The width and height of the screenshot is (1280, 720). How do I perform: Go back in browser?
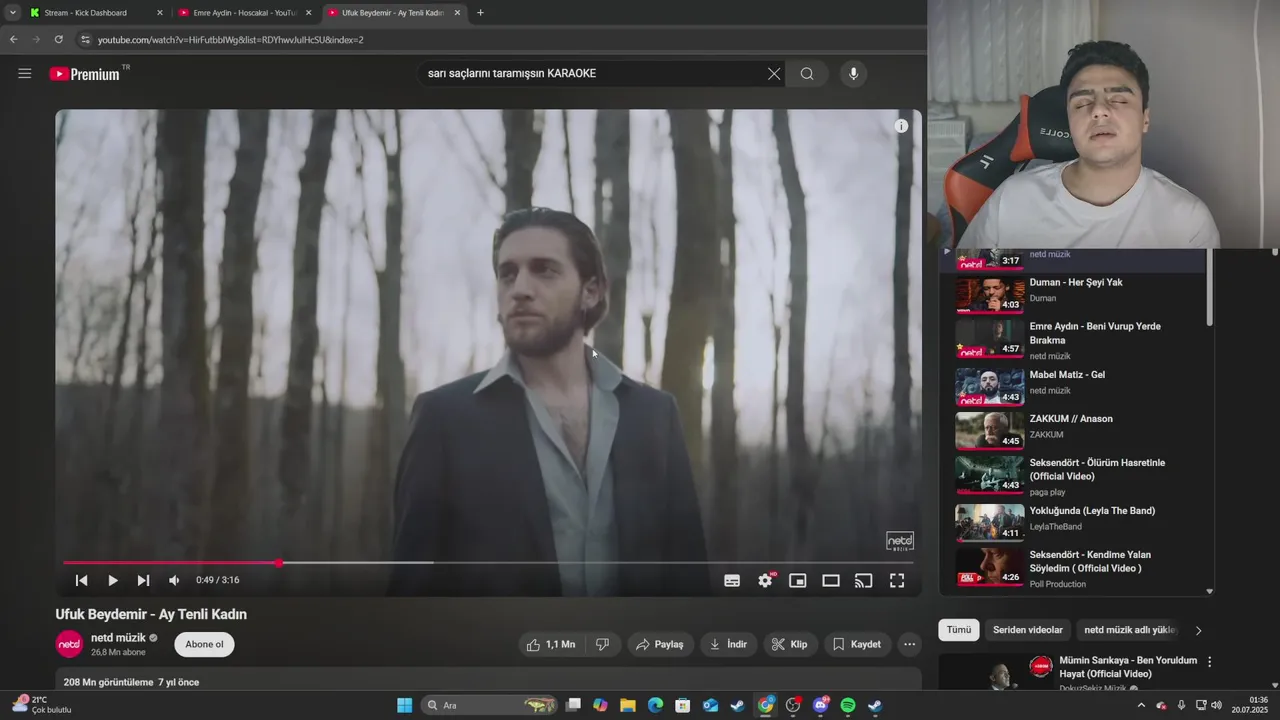(13, 40)
